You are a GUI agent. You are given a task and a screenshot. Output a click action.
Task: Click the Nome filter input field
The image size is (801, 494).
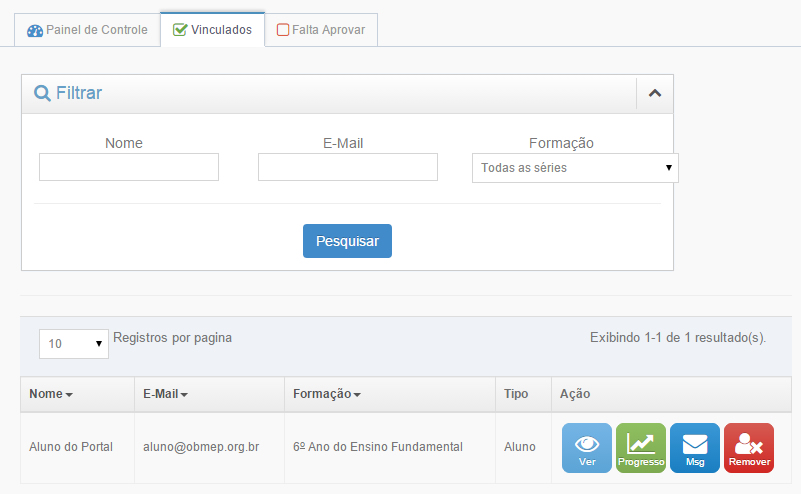129,167
